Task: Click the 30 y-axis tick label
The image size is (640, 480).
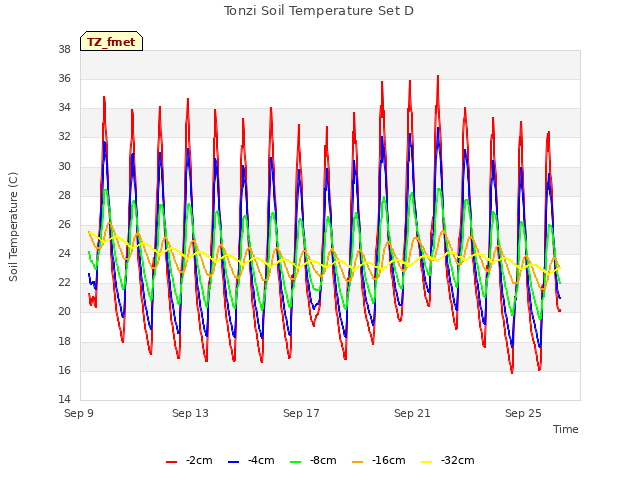Action: pyautogui.click(x=64, y=167)
